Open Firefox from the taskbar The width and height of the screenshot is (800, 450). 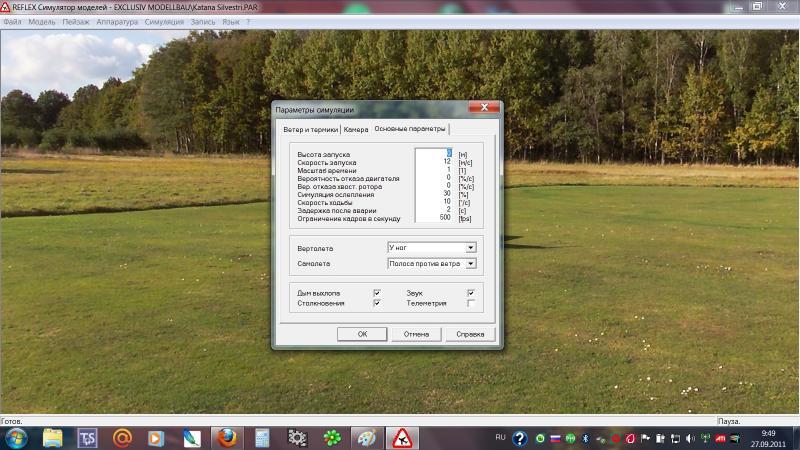tap(226, 438)
